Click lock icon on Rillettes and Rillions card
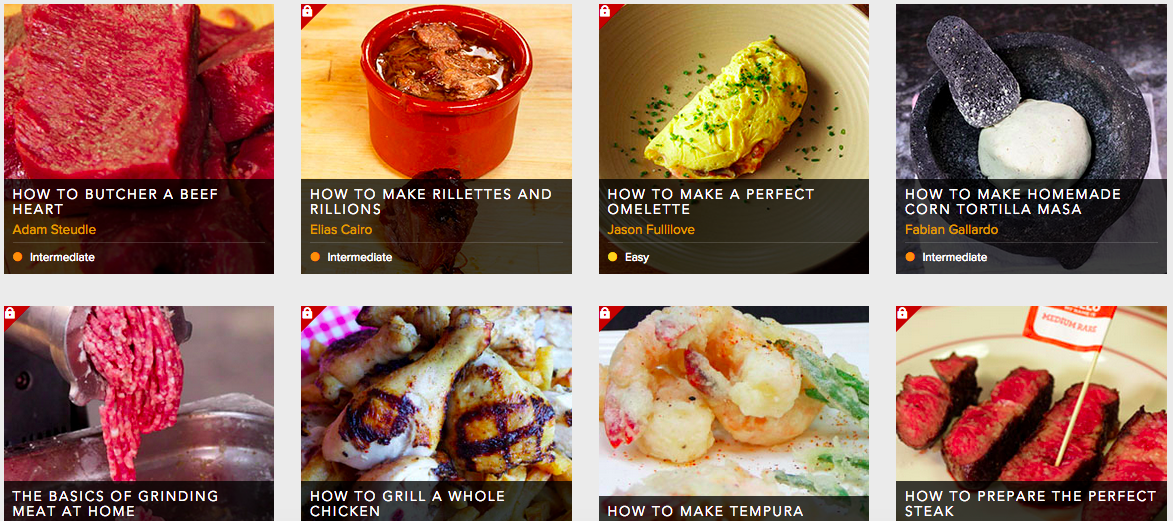This screenshot has width=1173, height=521. [x=307, y=10]
